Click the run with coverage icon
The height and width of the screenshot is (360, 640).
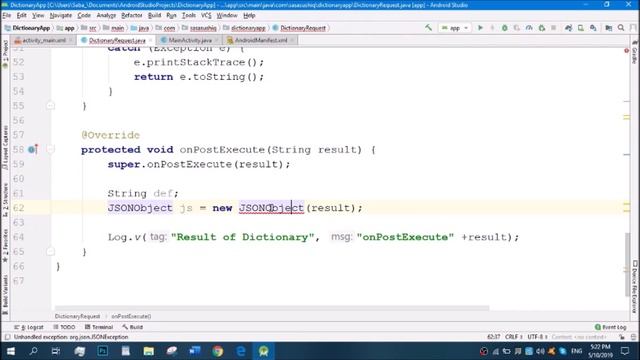click(517, 28)
